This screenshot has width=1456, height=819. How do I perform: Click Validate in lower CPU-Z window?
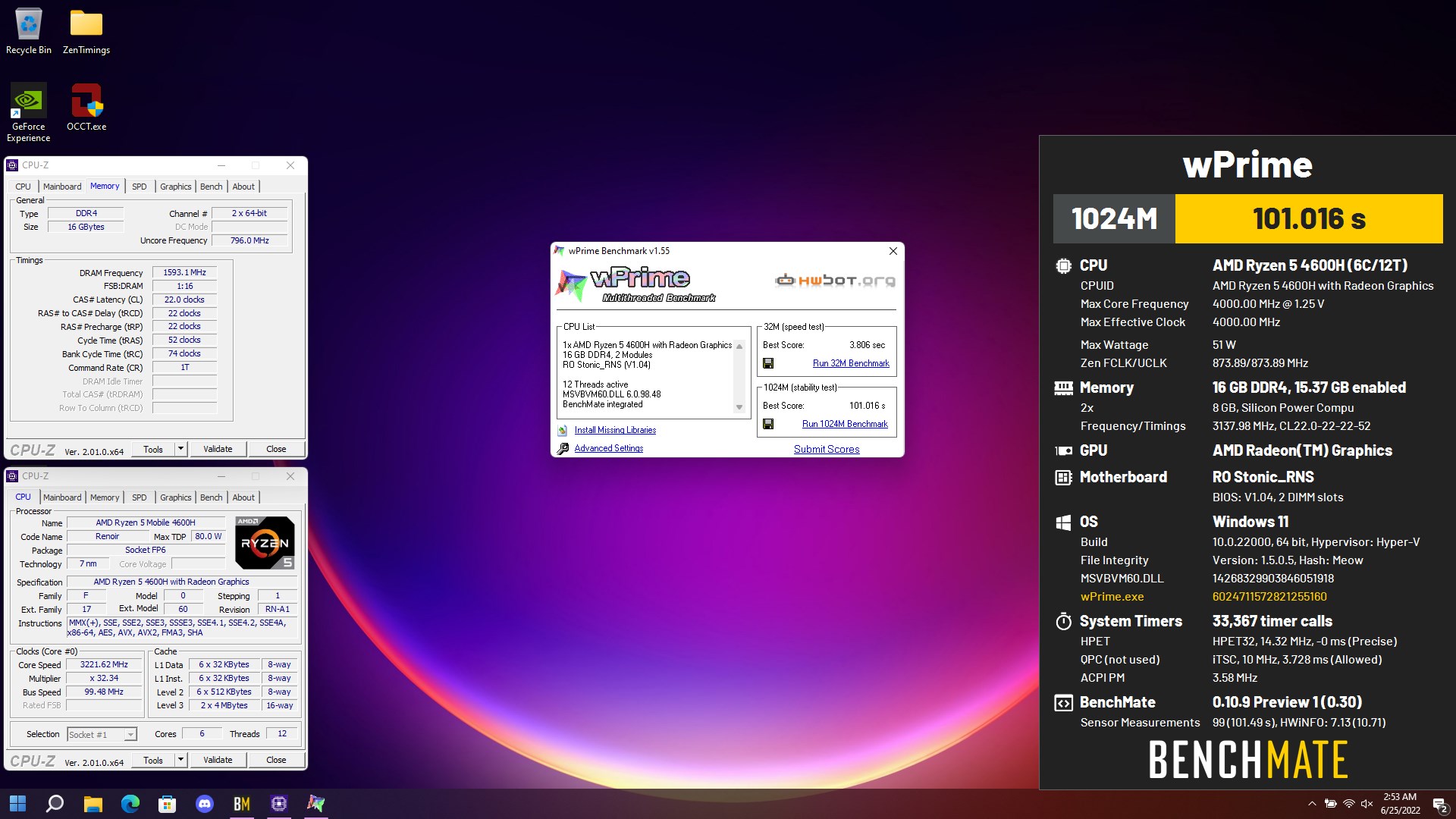pyautogui.click(x=218, y=760)
